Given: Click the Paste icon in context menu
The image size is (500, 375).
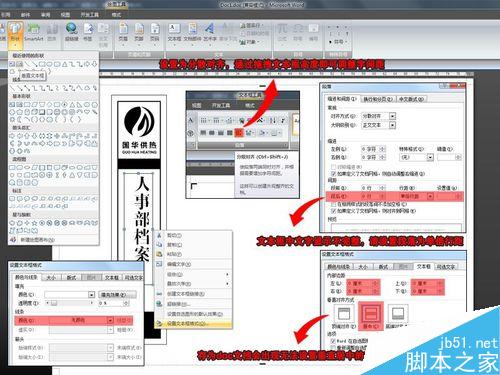Looking at the screenshot, I should click(x=159, y=254).
